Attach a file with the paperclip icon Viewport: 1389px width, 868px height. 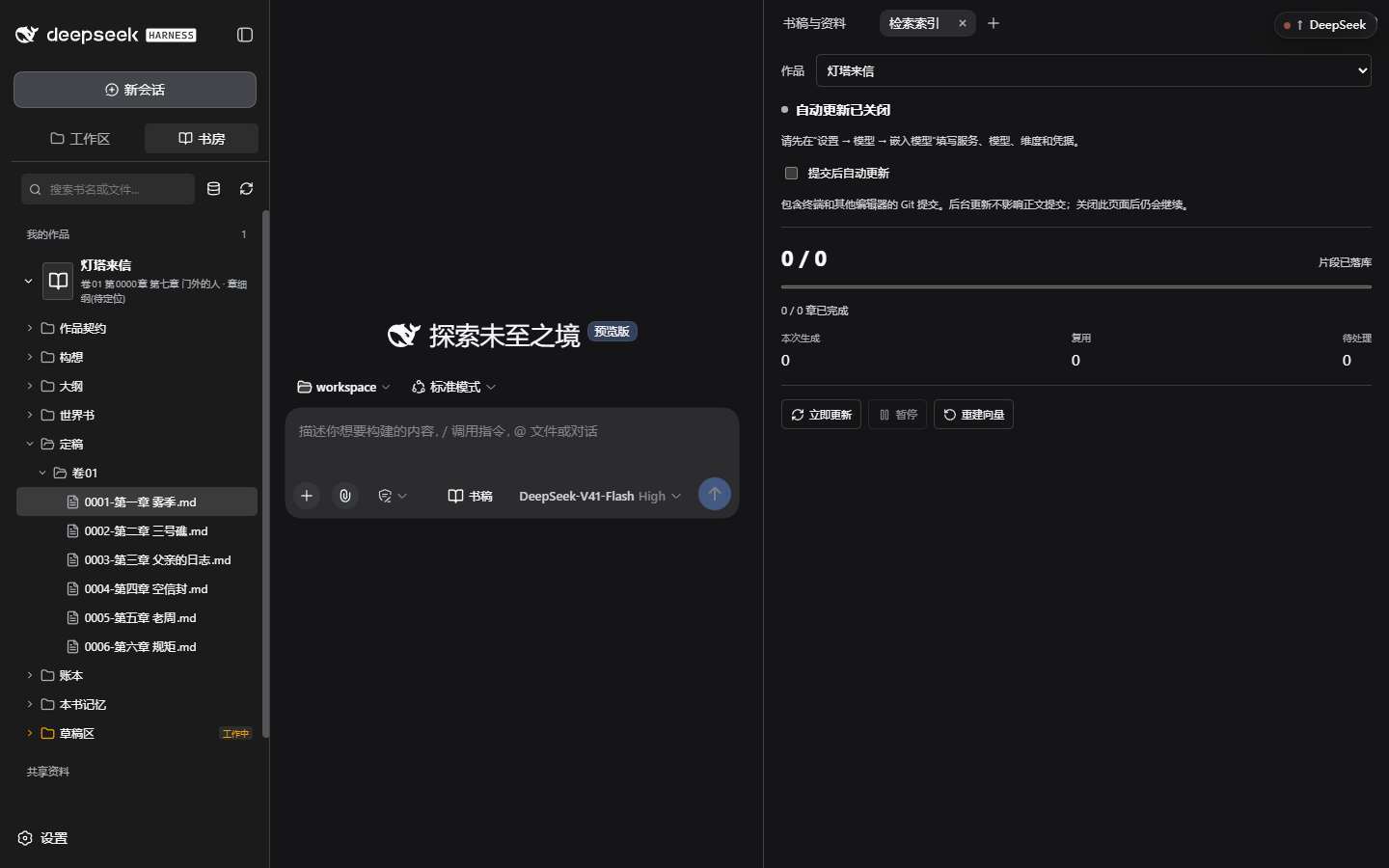point(345,496)
